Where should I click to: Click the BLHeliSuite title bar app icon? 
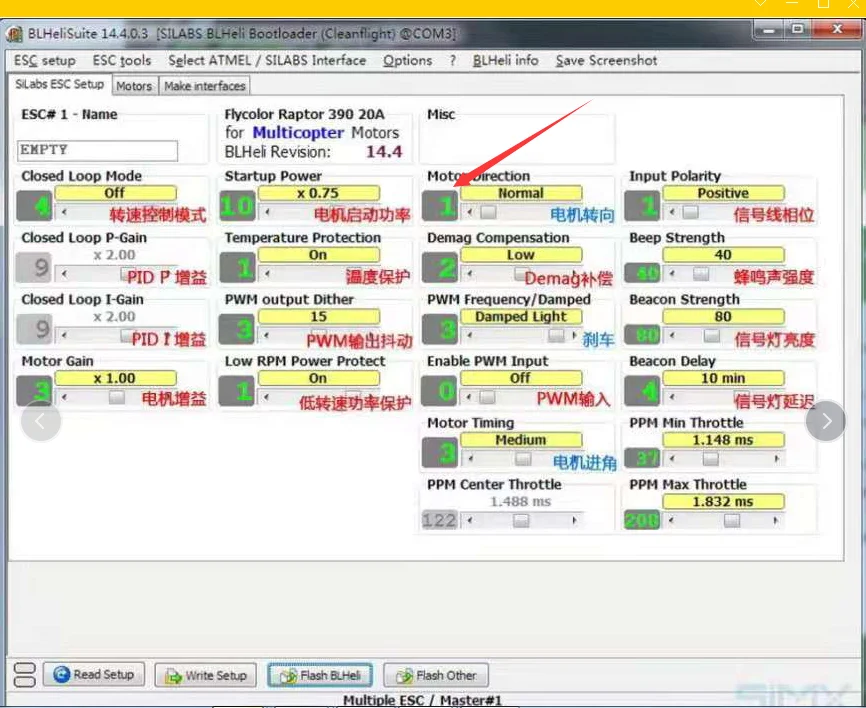click(x=14, y=34)
